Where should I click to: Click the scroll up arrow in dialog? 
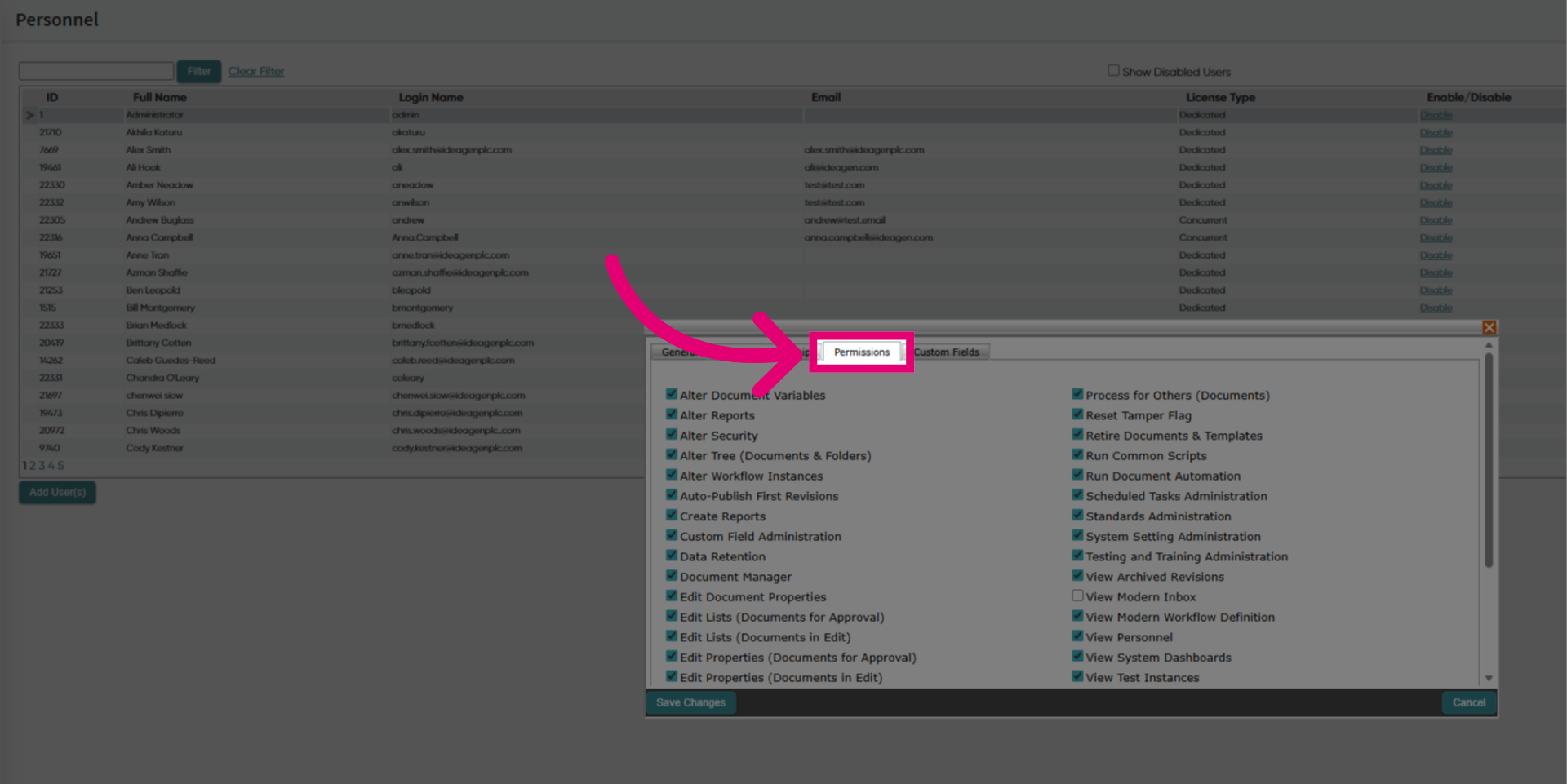(1489, 345)
